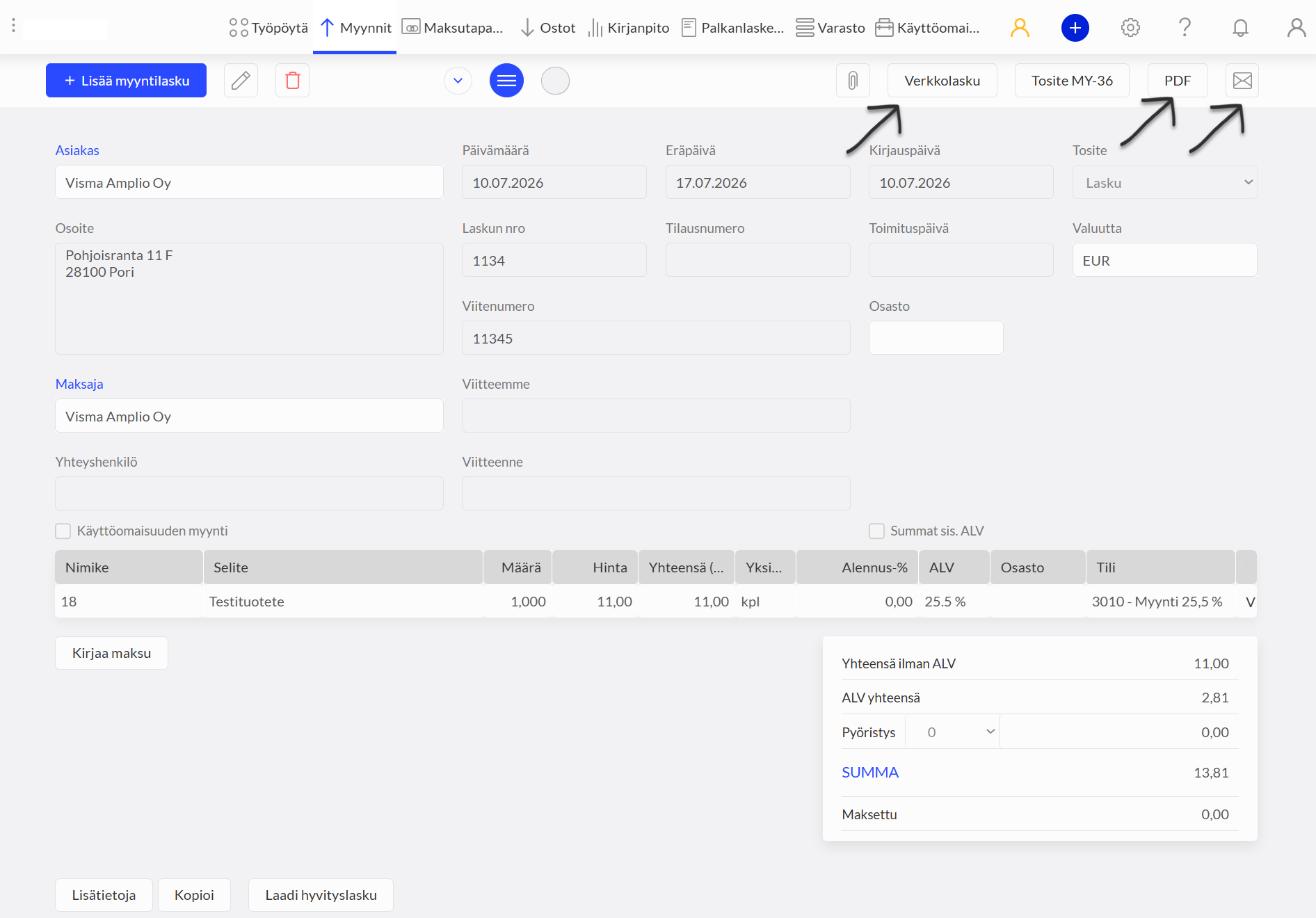Click the Eräpäivä date field

757,182
